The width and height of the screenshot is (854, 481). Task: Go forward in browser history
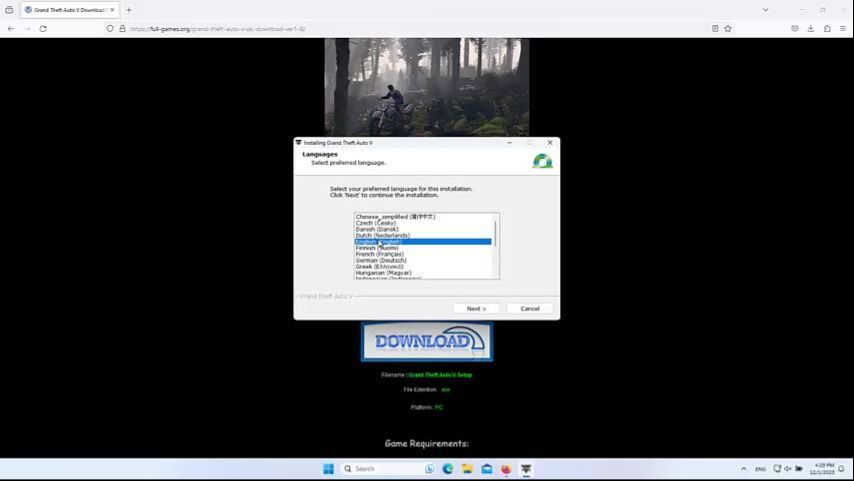pos(27,29)
